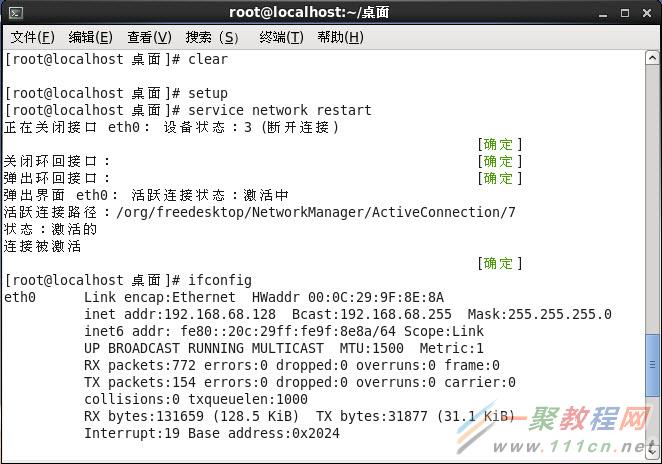Click the scrollbar track above the thumb

pos(652,198)
